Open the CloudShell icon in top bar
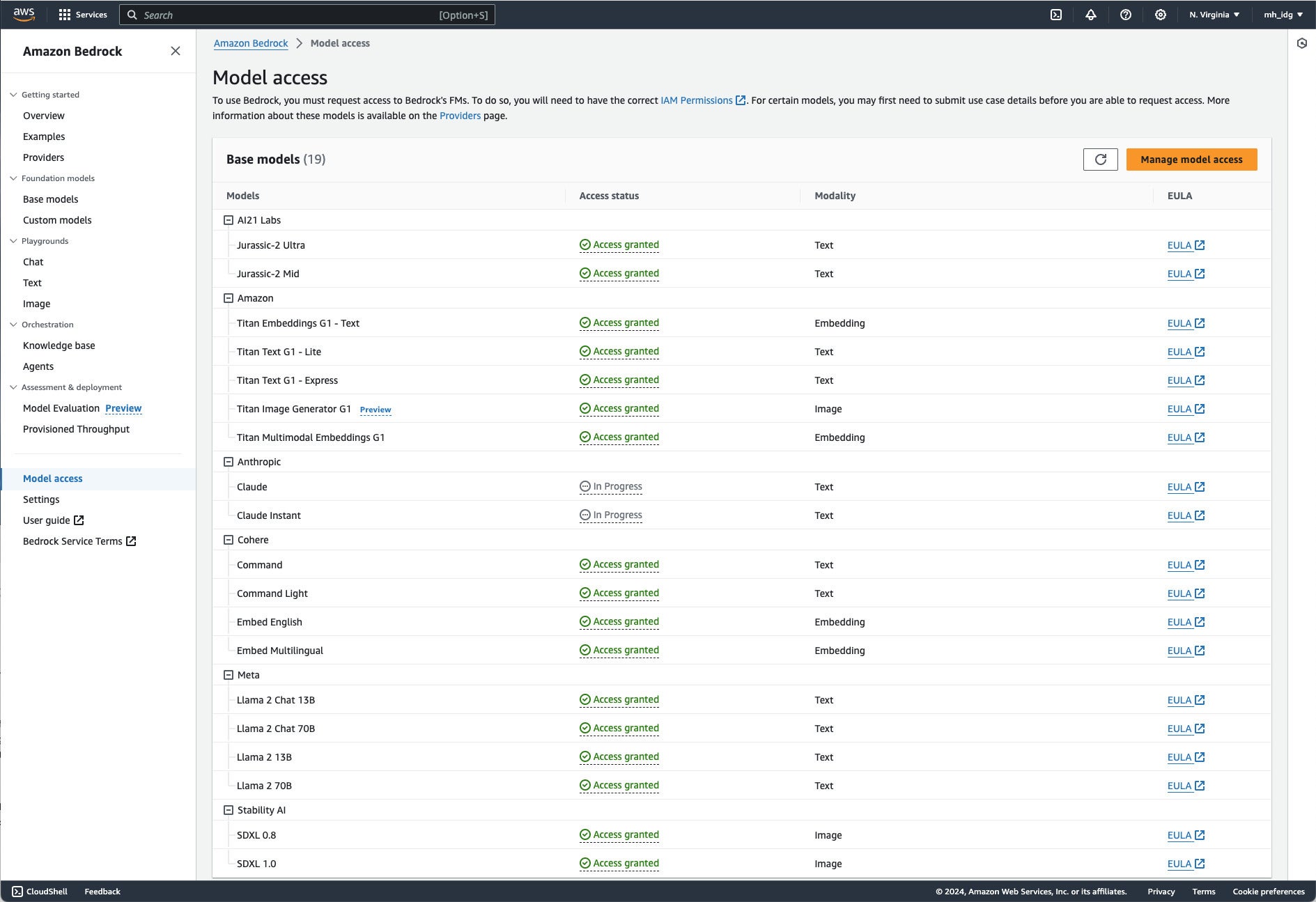The height and width of the screenshot is (902, 1316). [1056, 15]
